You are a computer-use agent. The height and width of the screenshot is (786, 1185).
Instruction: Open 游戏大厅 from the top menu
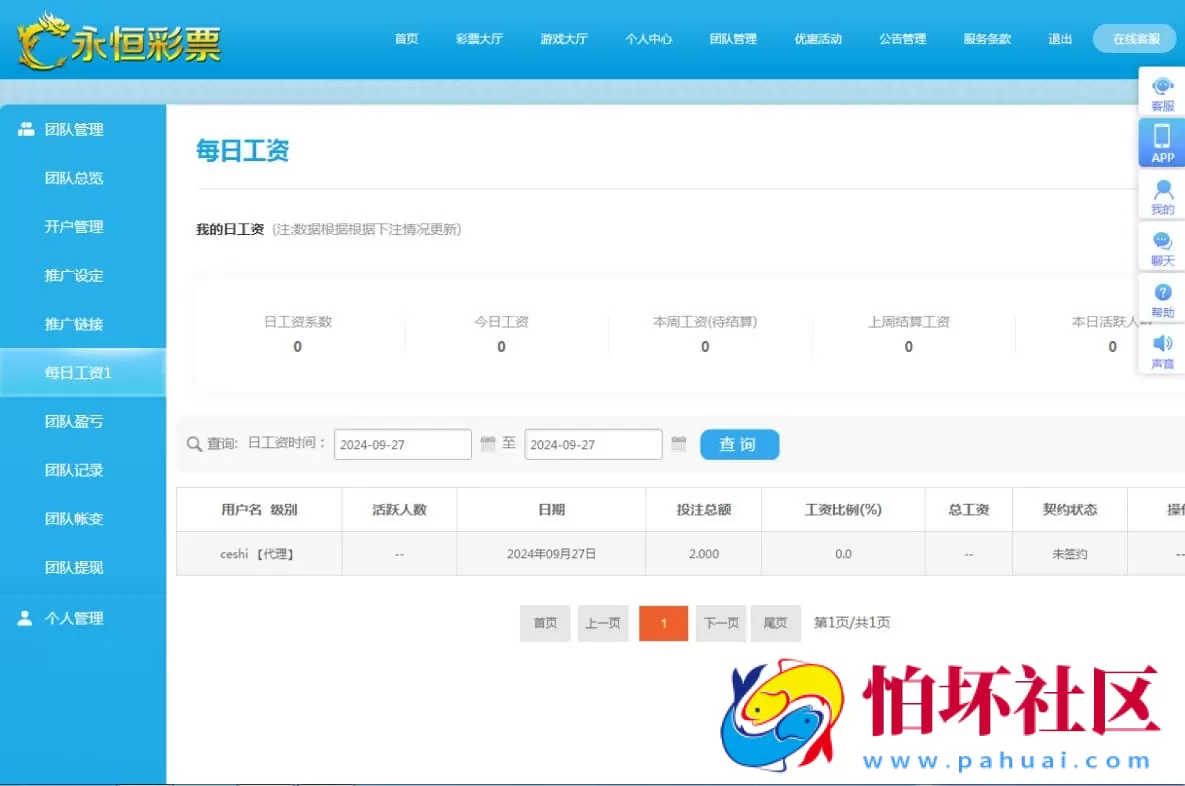pos(563,39)
